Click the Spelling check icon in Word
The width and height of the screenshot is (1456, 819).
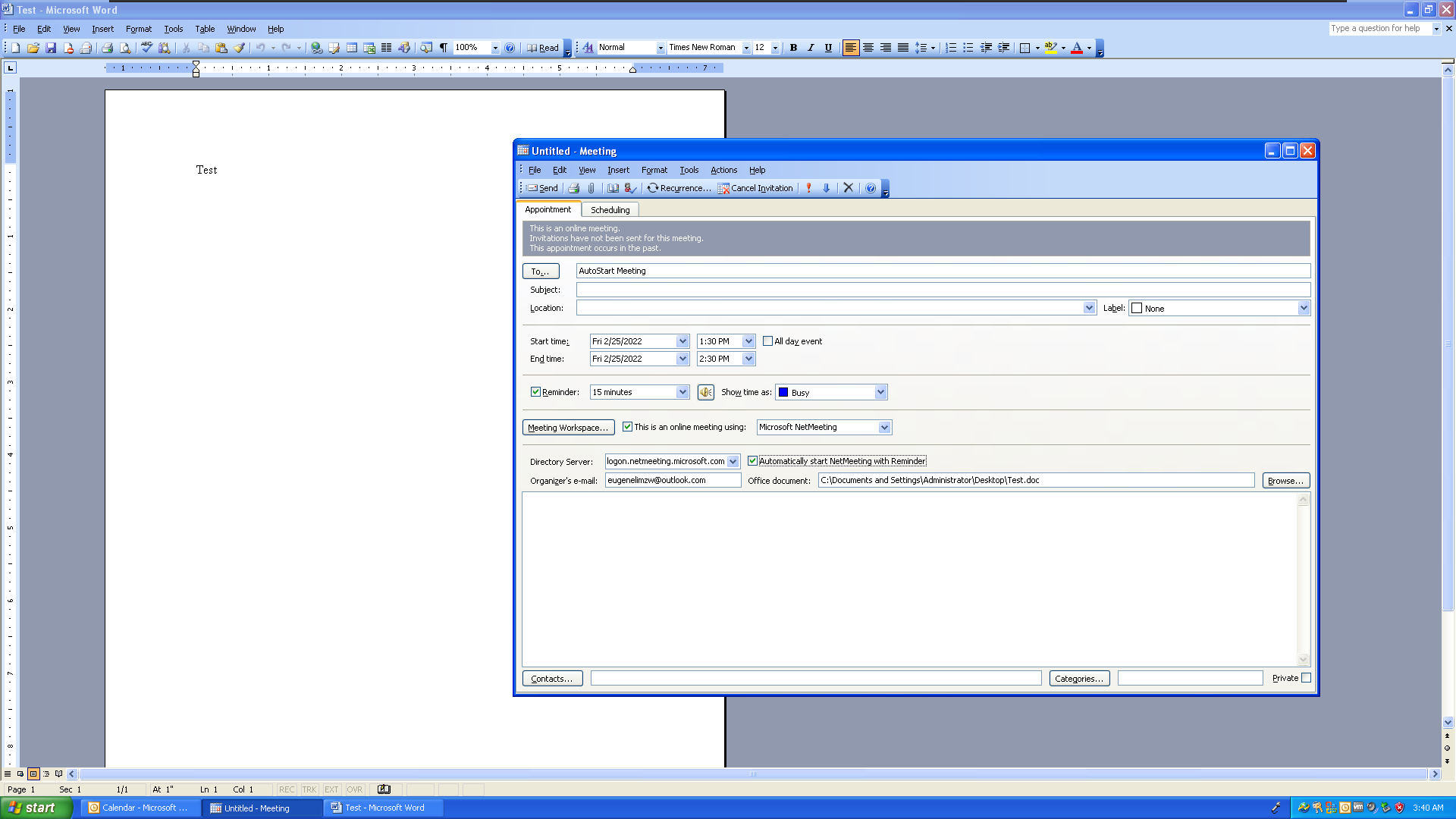145,47
